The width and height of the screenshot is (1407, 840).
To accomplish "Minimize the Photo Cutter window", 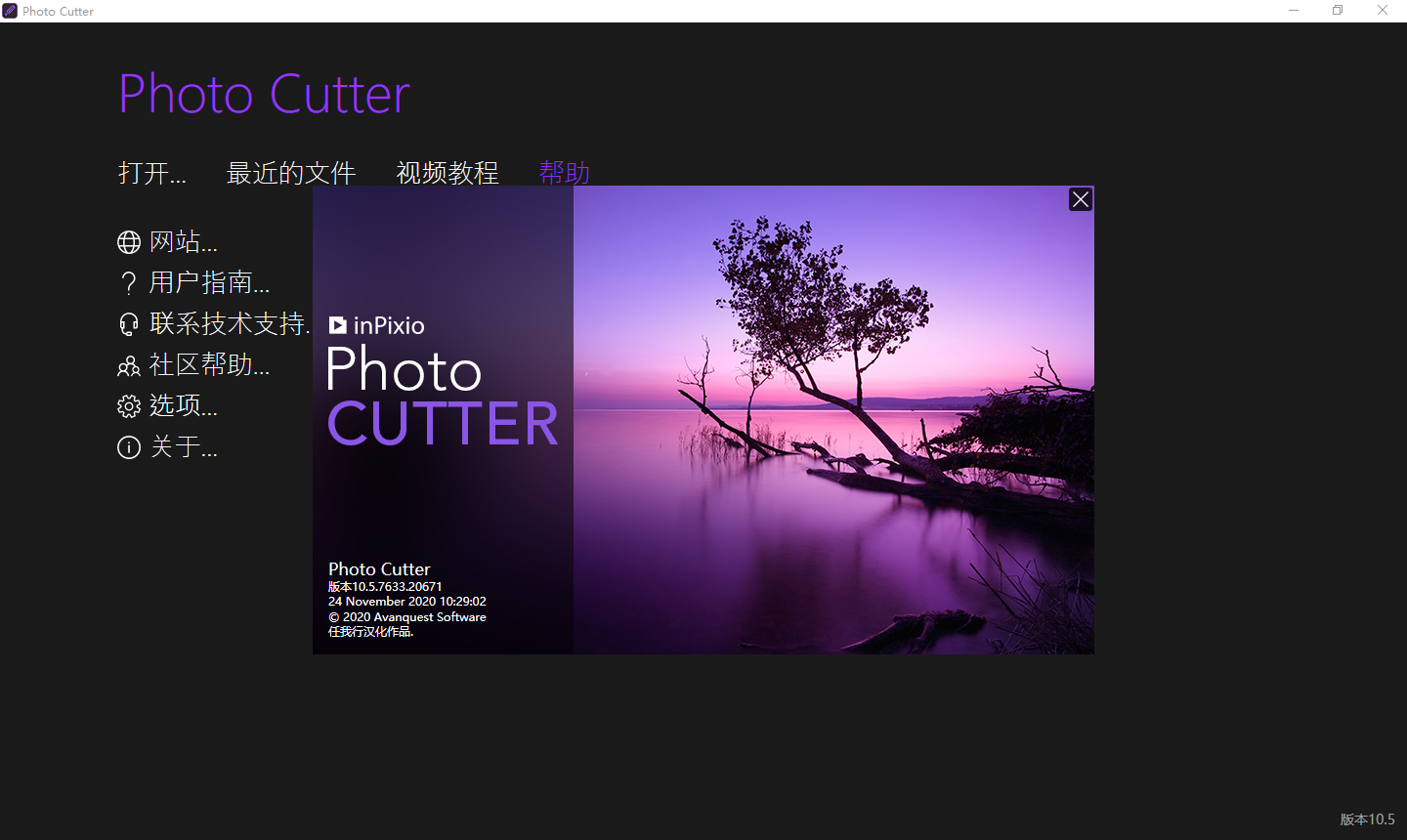I will tap(1294, 11).
